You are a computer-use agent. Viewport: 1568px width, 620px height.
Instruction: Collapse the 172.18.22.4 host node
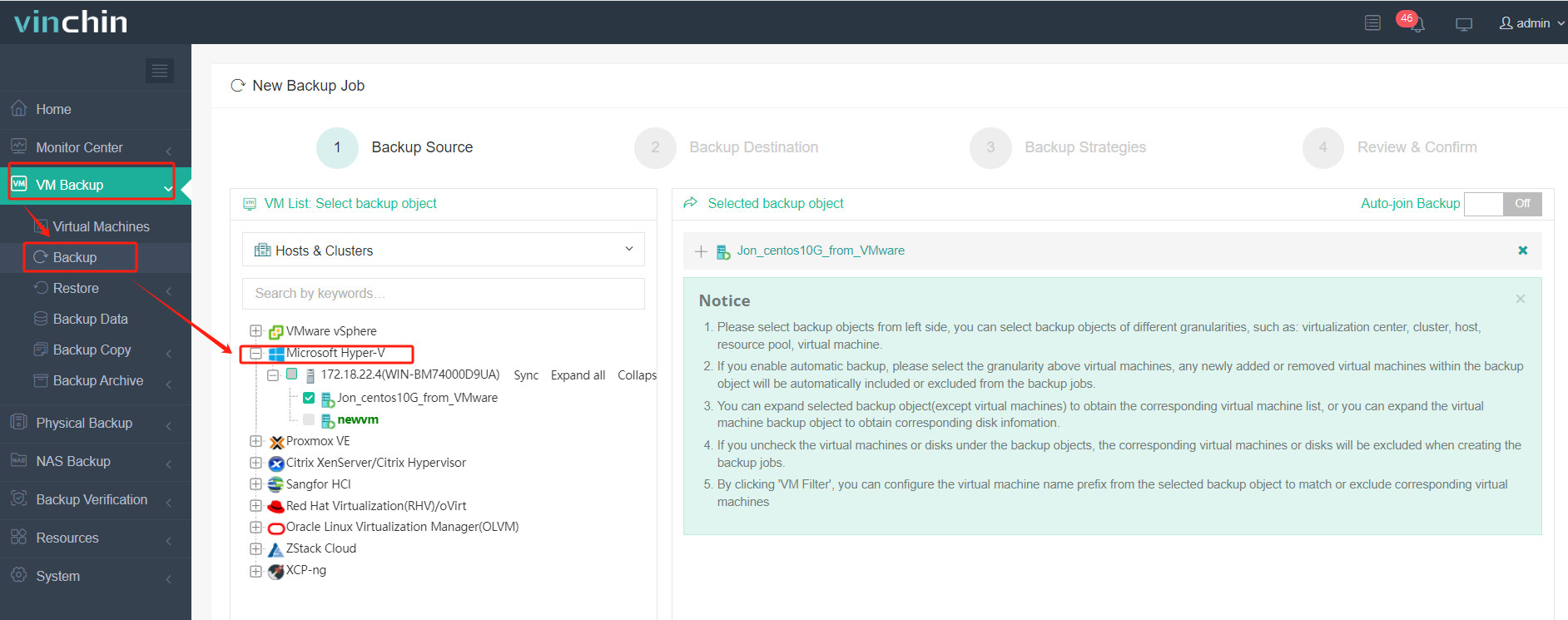pos(273,375)
